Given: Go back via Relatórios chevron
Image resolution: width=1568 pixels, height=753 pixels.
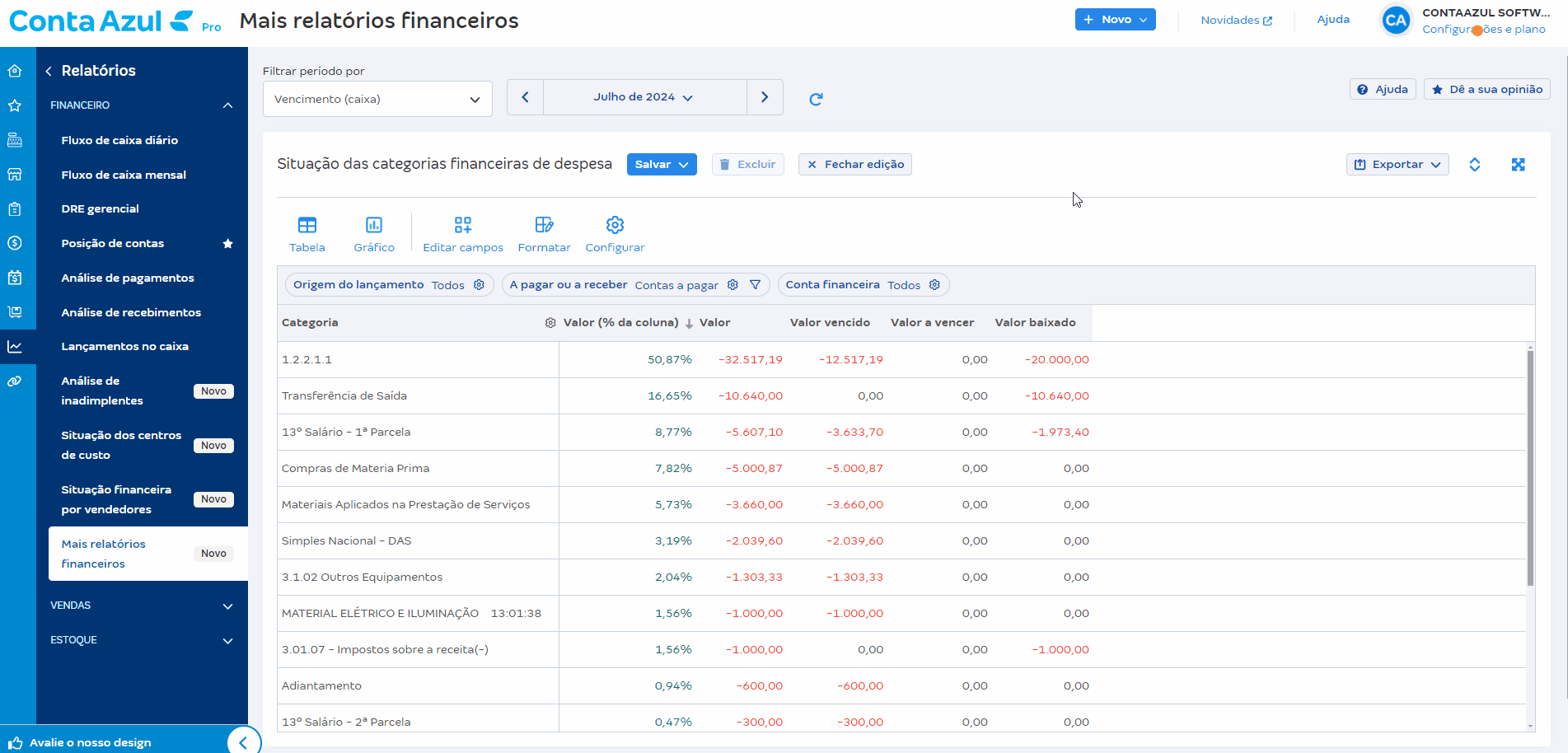Looking at the screenshot, I should [49, 71].
